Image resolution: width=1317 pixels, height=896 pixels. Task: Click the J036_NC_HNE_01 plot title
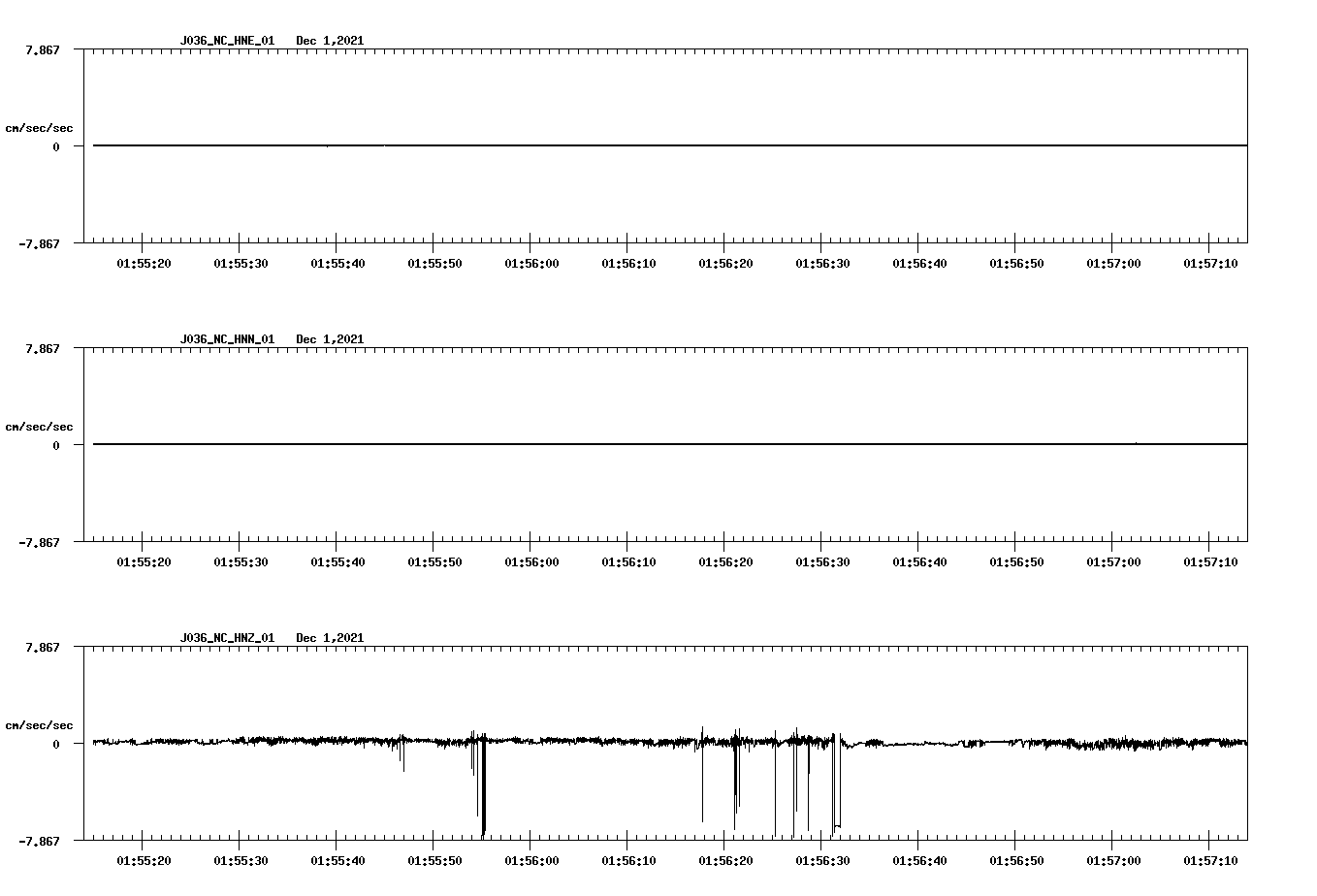pyautogui.click(x=227, y=41)
